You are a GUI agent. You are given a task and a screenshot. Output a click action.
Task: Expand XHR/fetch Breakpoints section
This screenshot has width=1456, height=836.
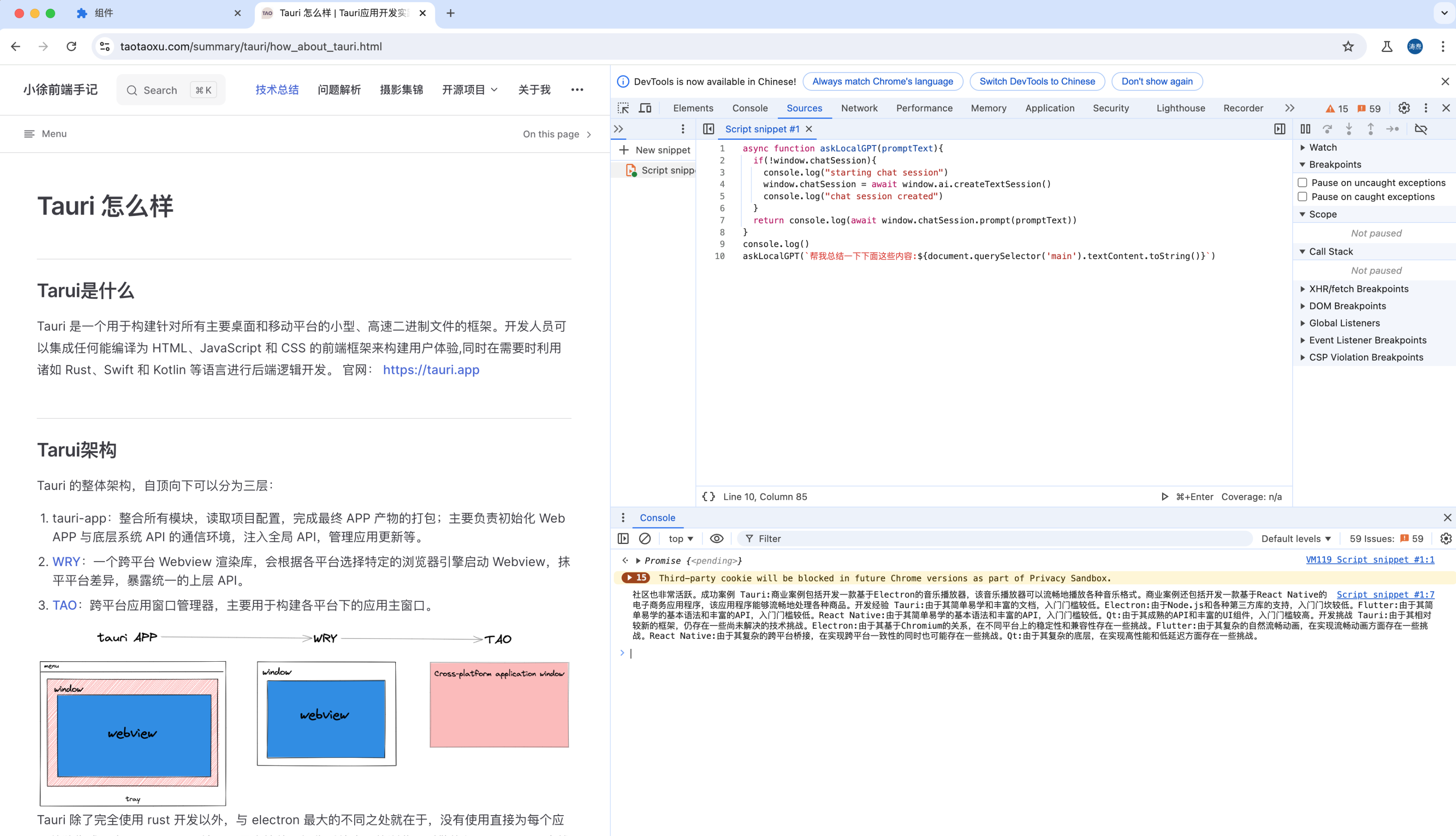1303,289
